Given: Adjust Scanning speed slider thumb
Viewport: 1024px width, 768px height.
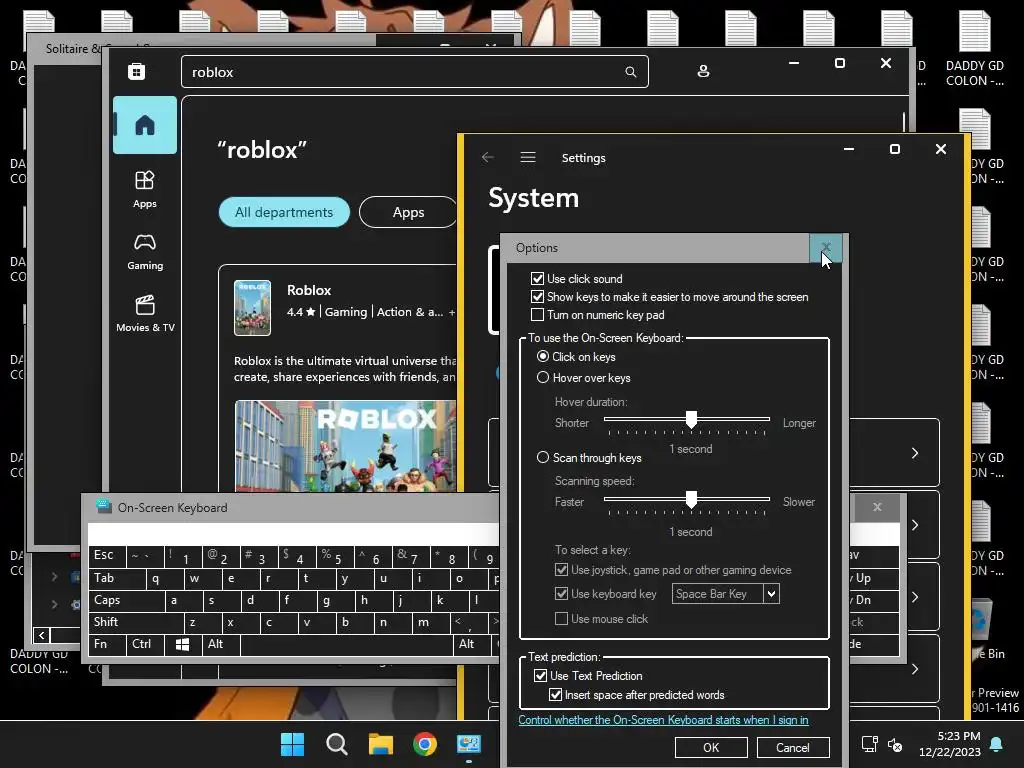Looking at the screenshot, I should (691, 500).
